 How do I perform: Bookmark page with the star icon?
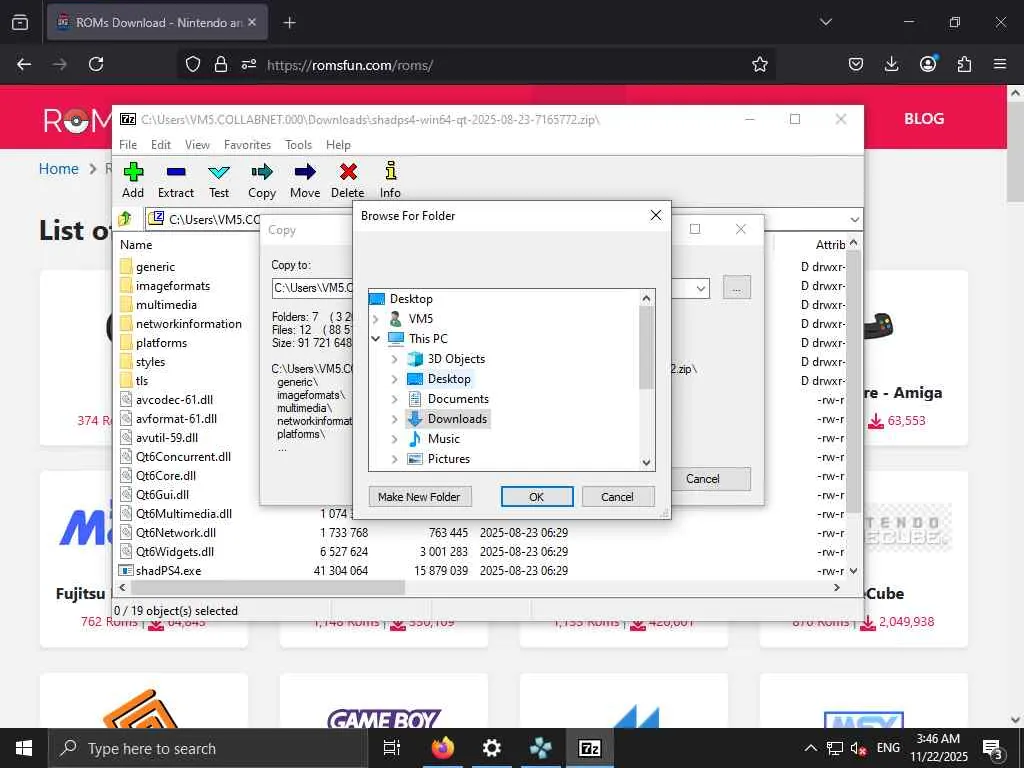(760, 64)
